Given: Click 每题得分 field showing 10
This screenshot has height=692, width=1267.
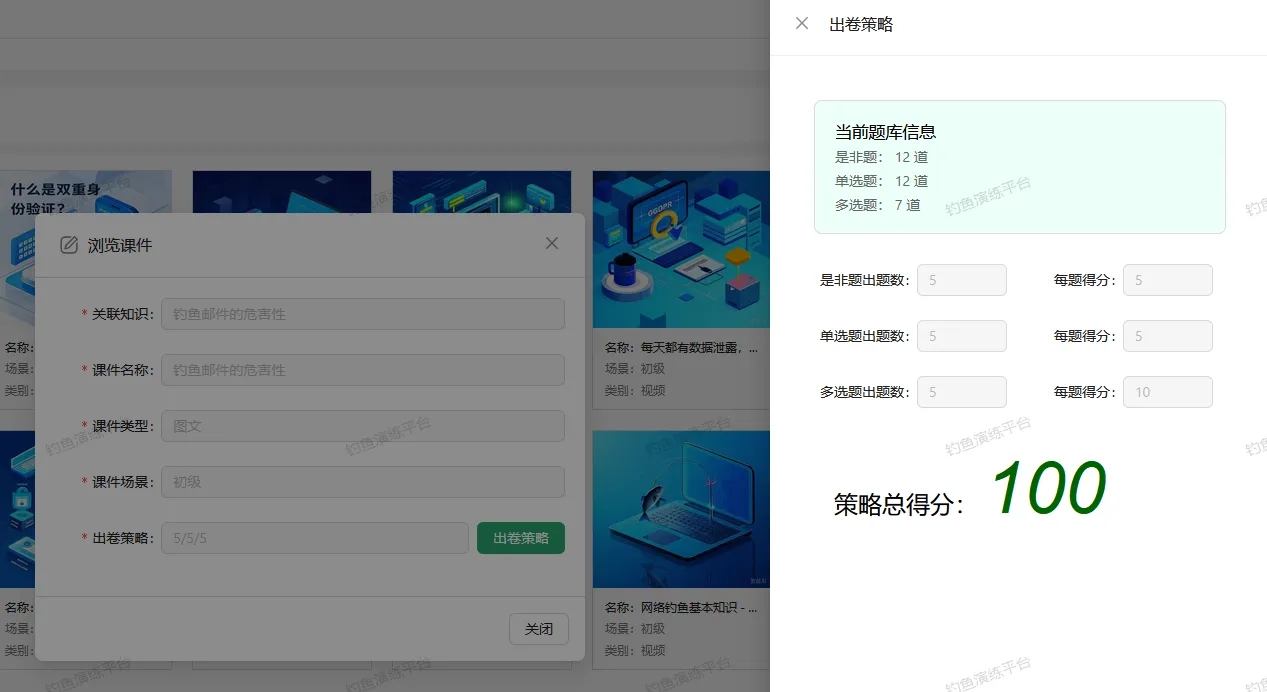Looking at the screenshot, I should [x=1167, y=392].
